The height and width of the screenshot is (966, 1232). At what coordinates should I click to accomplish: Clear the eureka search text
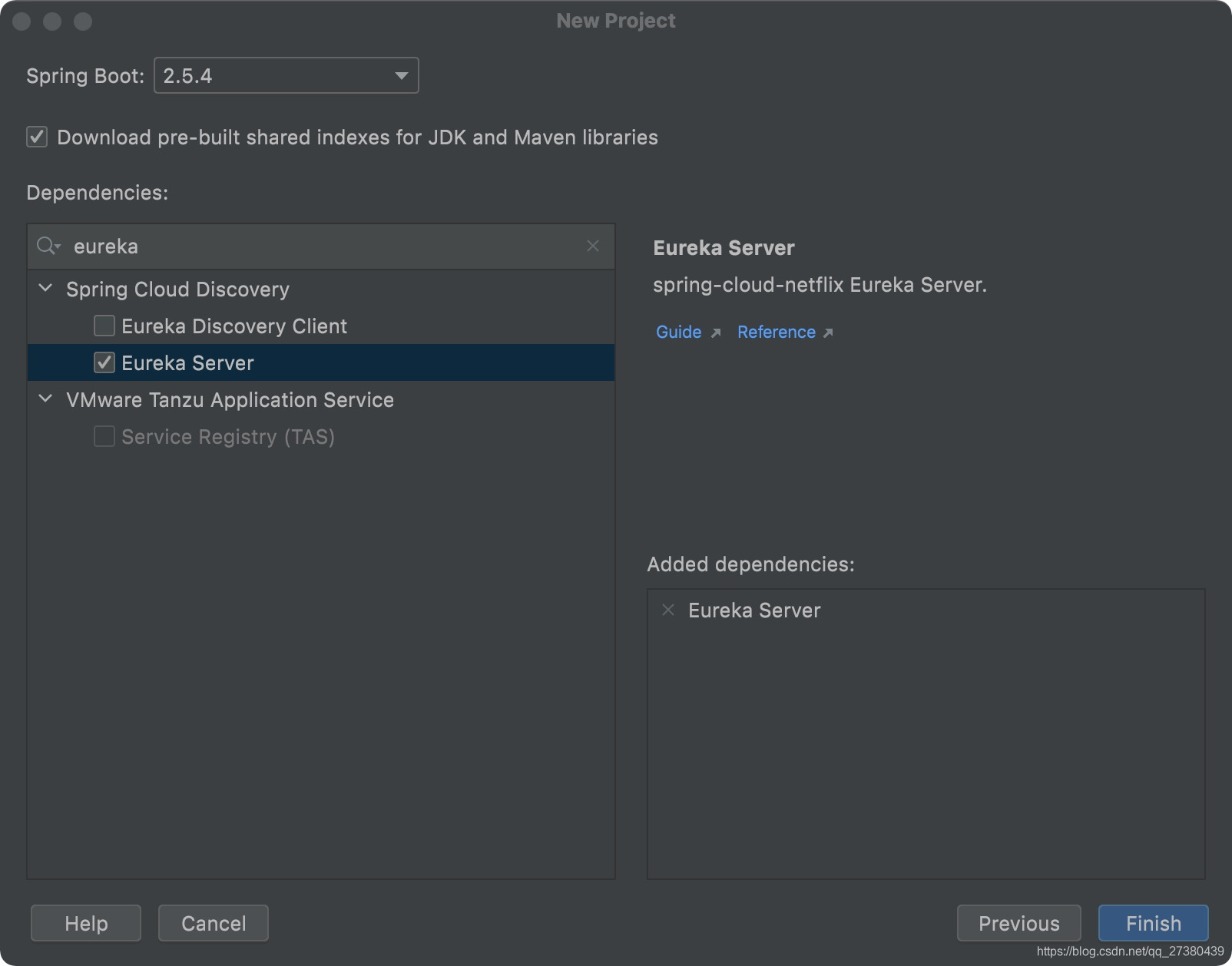(x=593, y=246)
